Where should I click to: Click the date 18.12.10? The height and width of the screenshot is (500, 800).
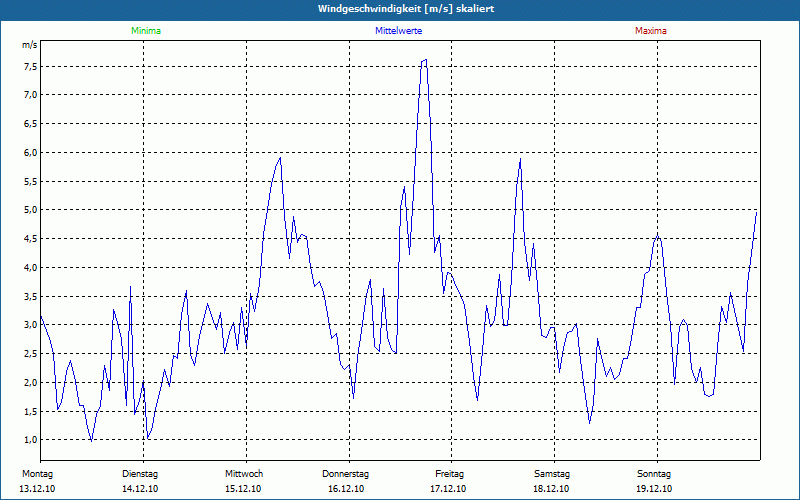coord(551,489)
